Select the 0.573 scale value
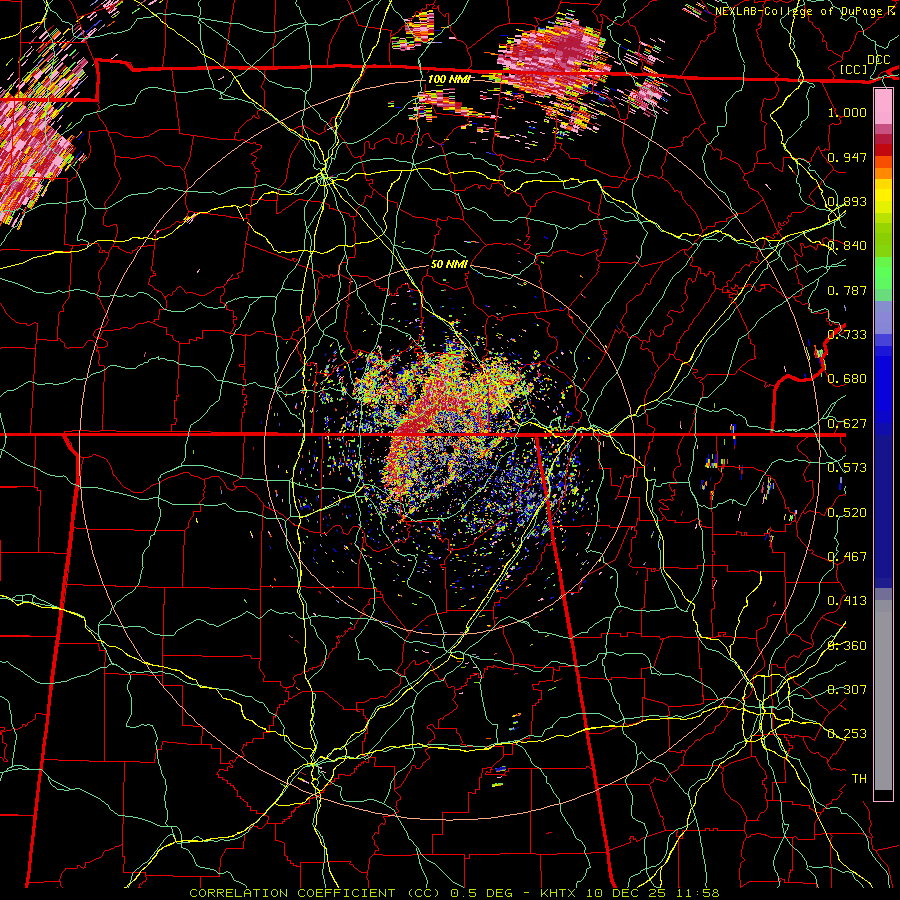Image resolution: width=900 pixels, height=900 pixels. 847,468
